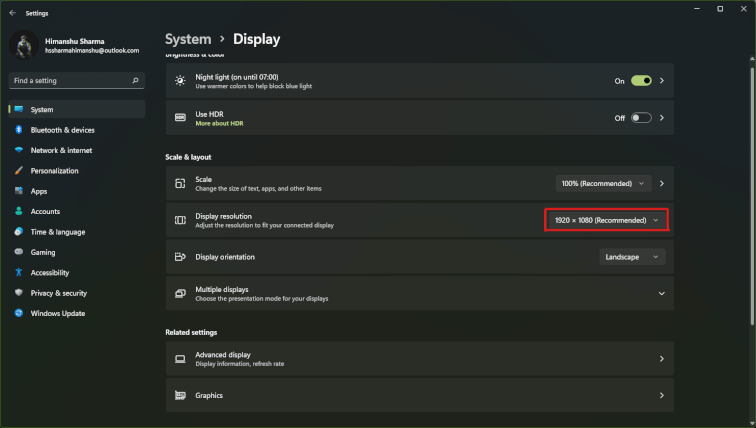The width and height of the screenshot is (756, 428).
Task: Click the Find a setting search box
Action: 70,80
